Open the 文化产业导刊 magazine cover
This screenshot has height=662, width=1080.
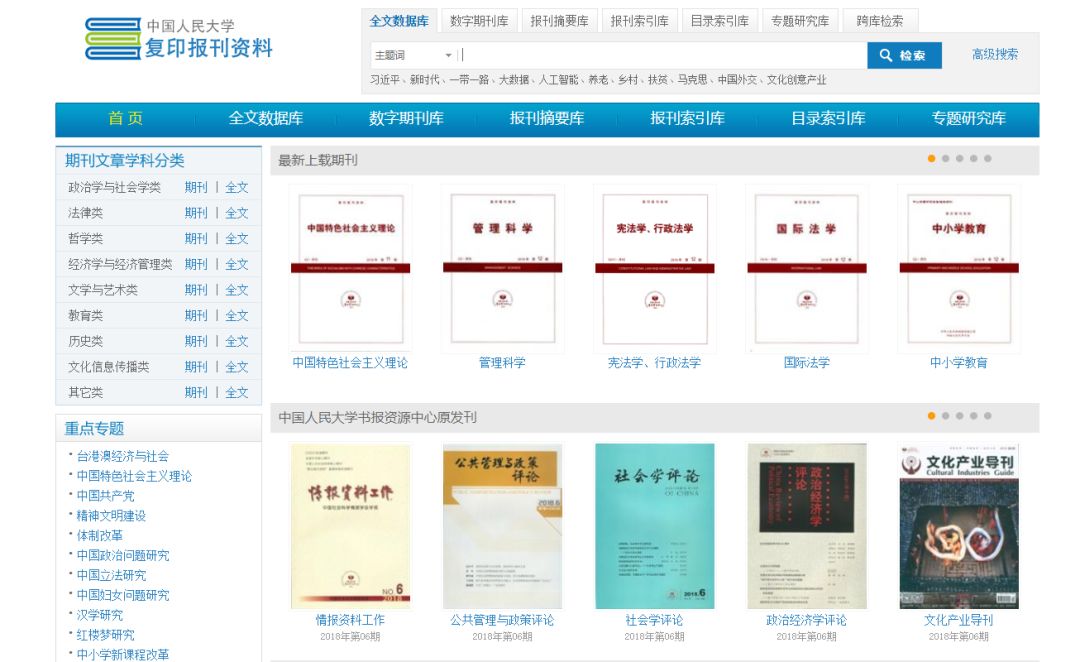pyautogui.click(x=959, y=526)
